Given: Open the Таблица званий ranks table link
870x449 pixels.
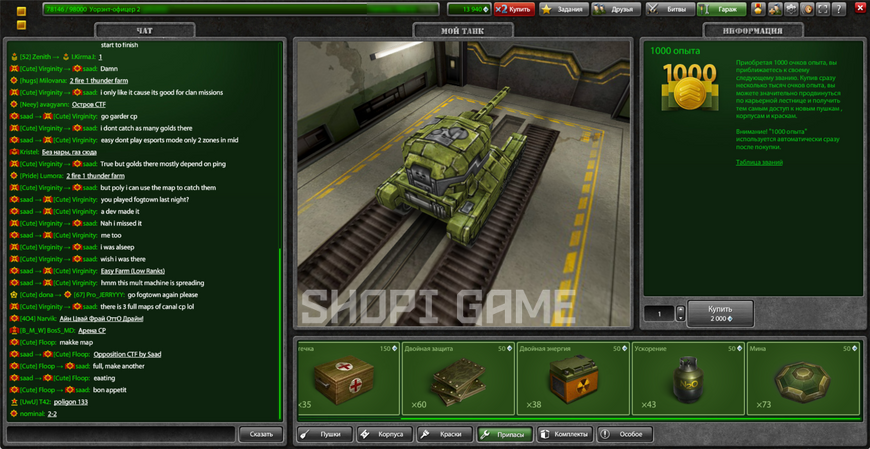Looking at the screenshot, I should click(x=759, y=163).
